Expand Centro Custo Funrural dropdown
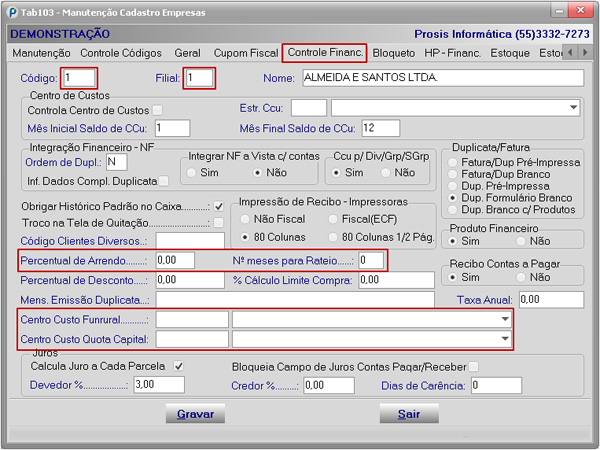 pyautogui.click(x=505, y=319)
